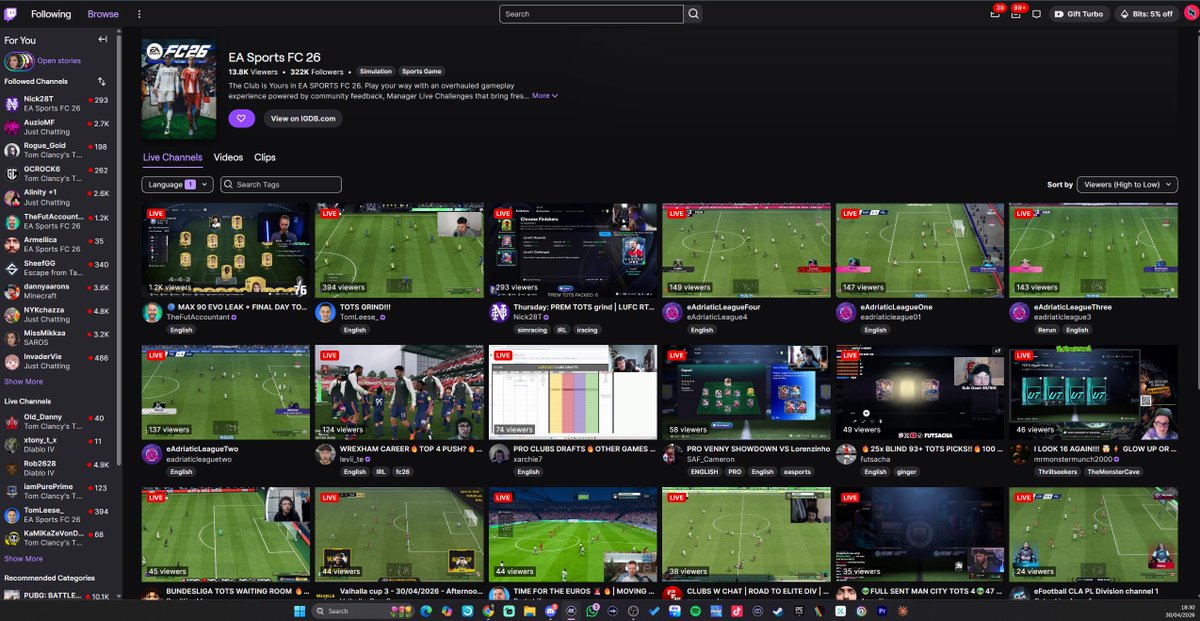Click the Gift Turbo button

1079,14
